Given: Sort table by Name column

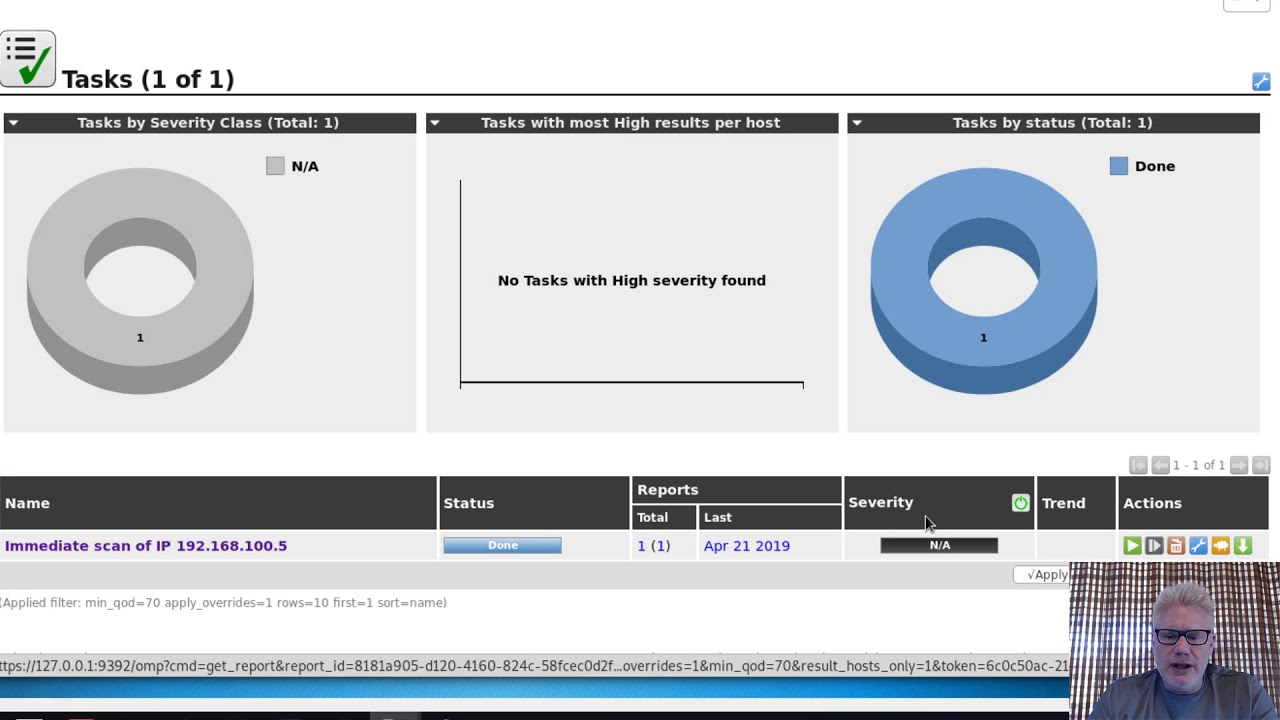Looking at the screenshot, I should (27, 503).
